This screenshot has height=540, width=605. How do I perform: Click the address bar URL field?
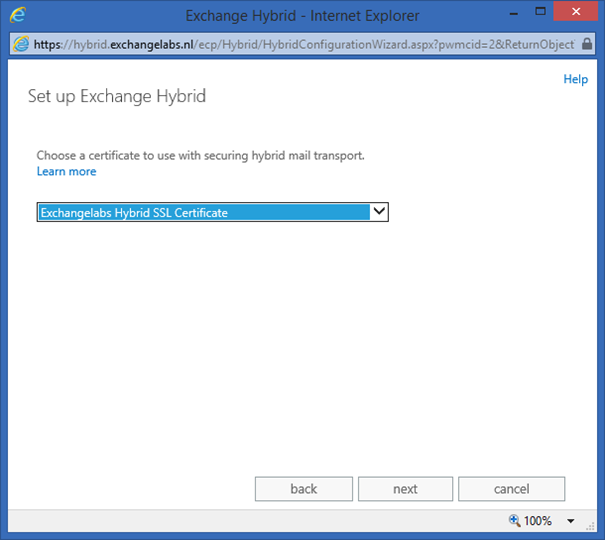(x=300, y=44)
